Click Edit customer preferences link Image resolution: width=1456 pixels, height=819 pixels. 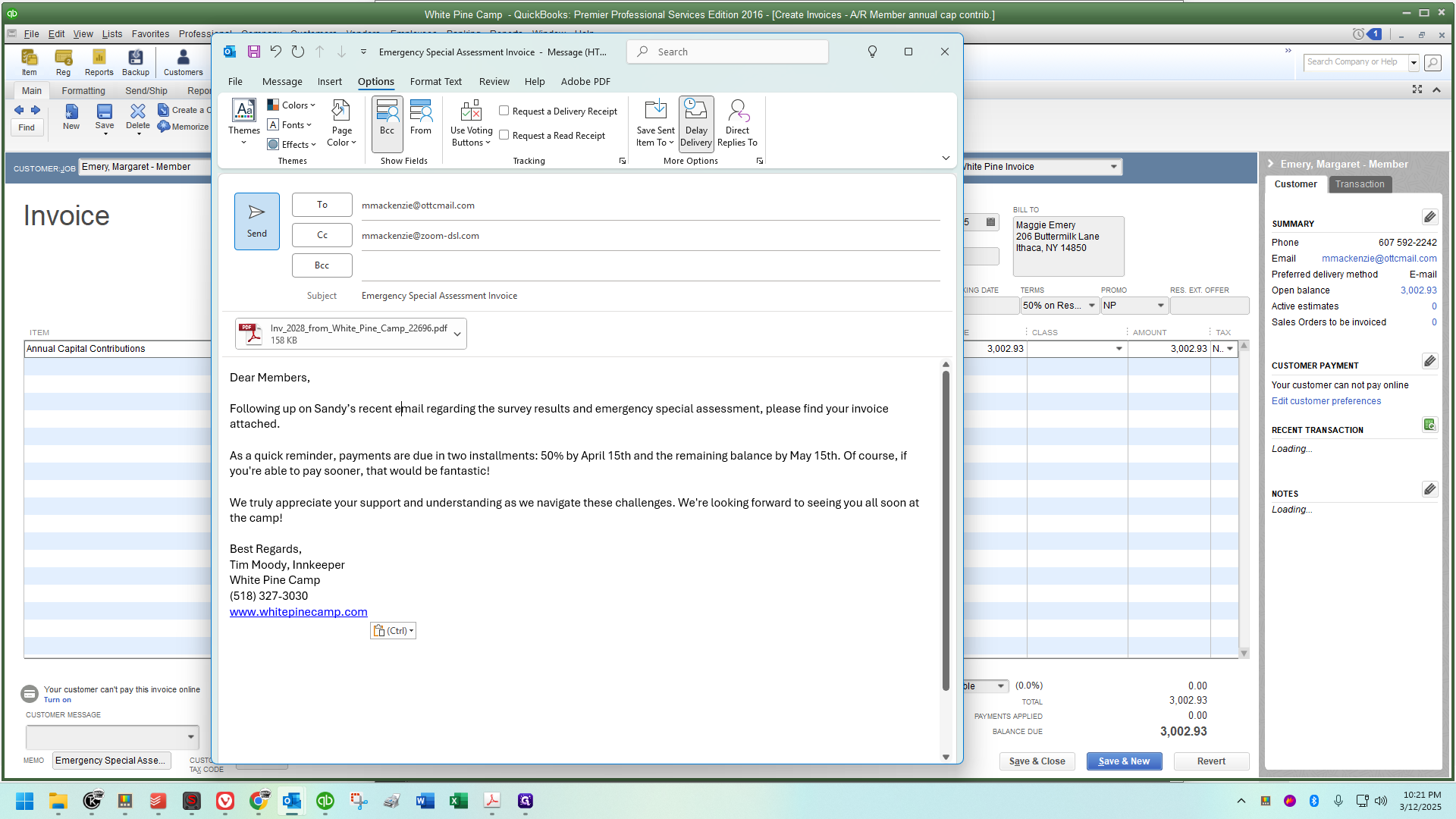click(x=1326, y=401)
